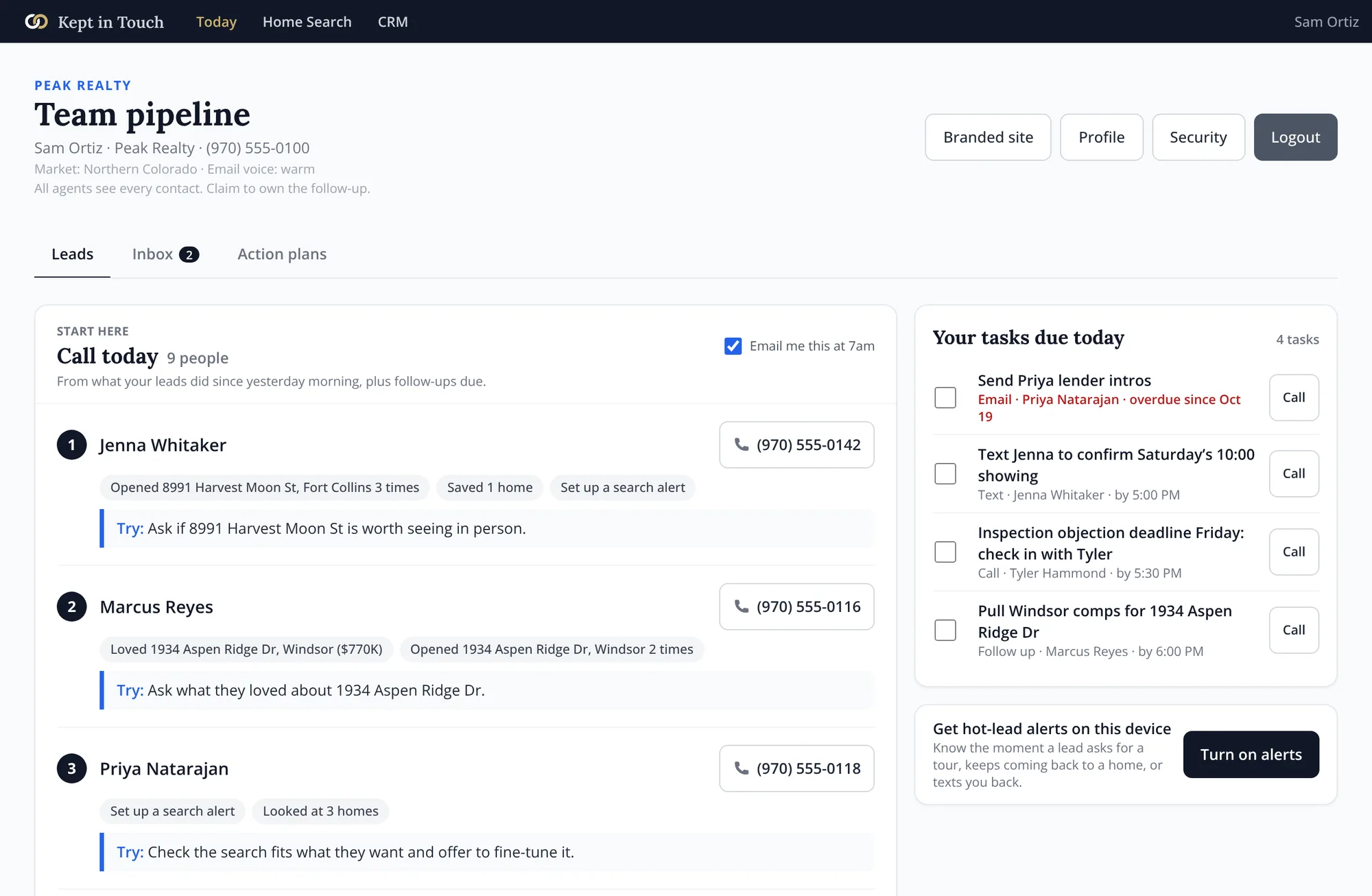1372x896 pixels.
Task: Mark 'Text Jenna to confirm' task done
Action: [945, 473]
